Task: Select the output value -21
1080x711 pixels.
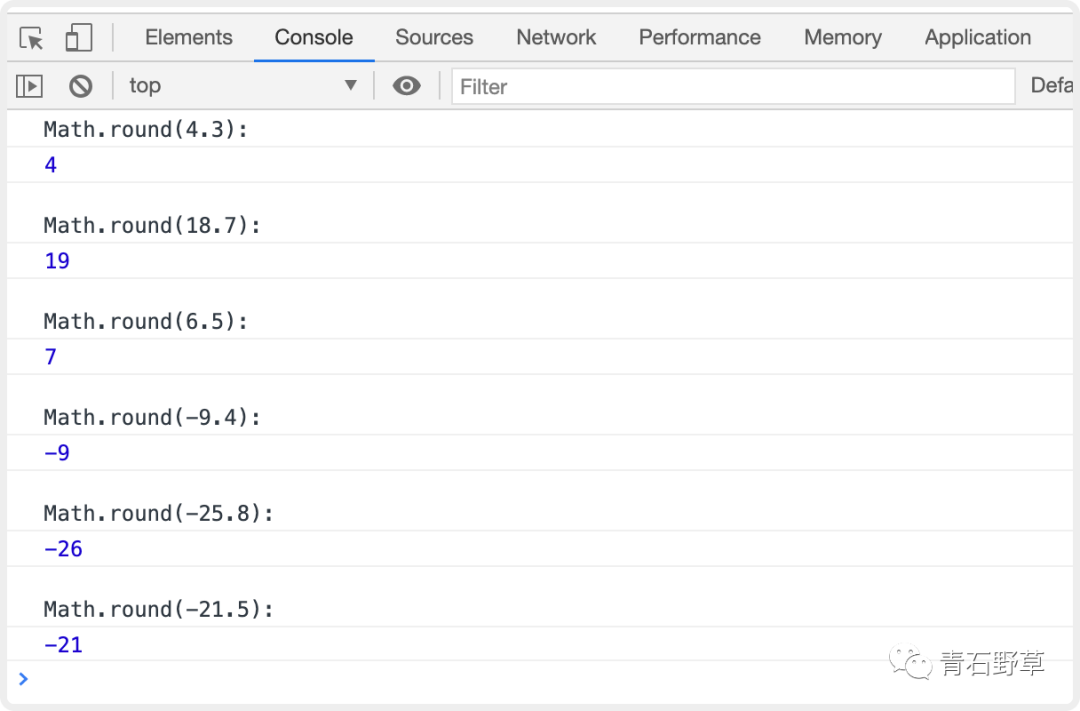Action: pyautogui.click(x=63, y=645)
